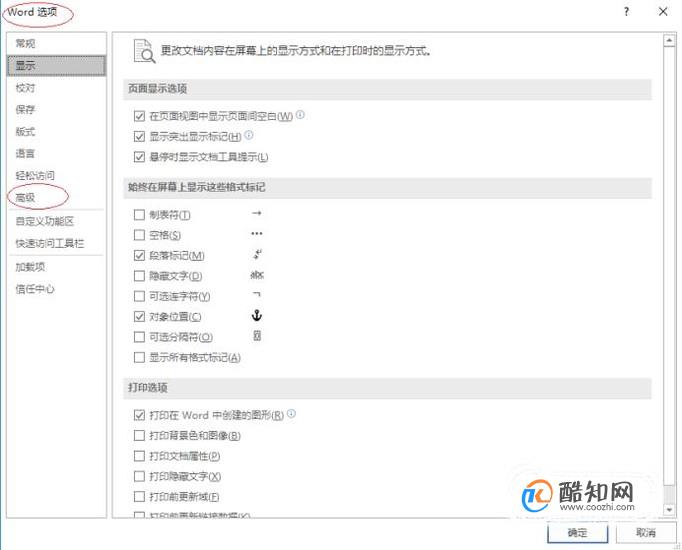Viewport: 682px width, 550px height.
Task: Uncheck 在页面视图中显示页面间空白 option
Action: click(139, 116)
